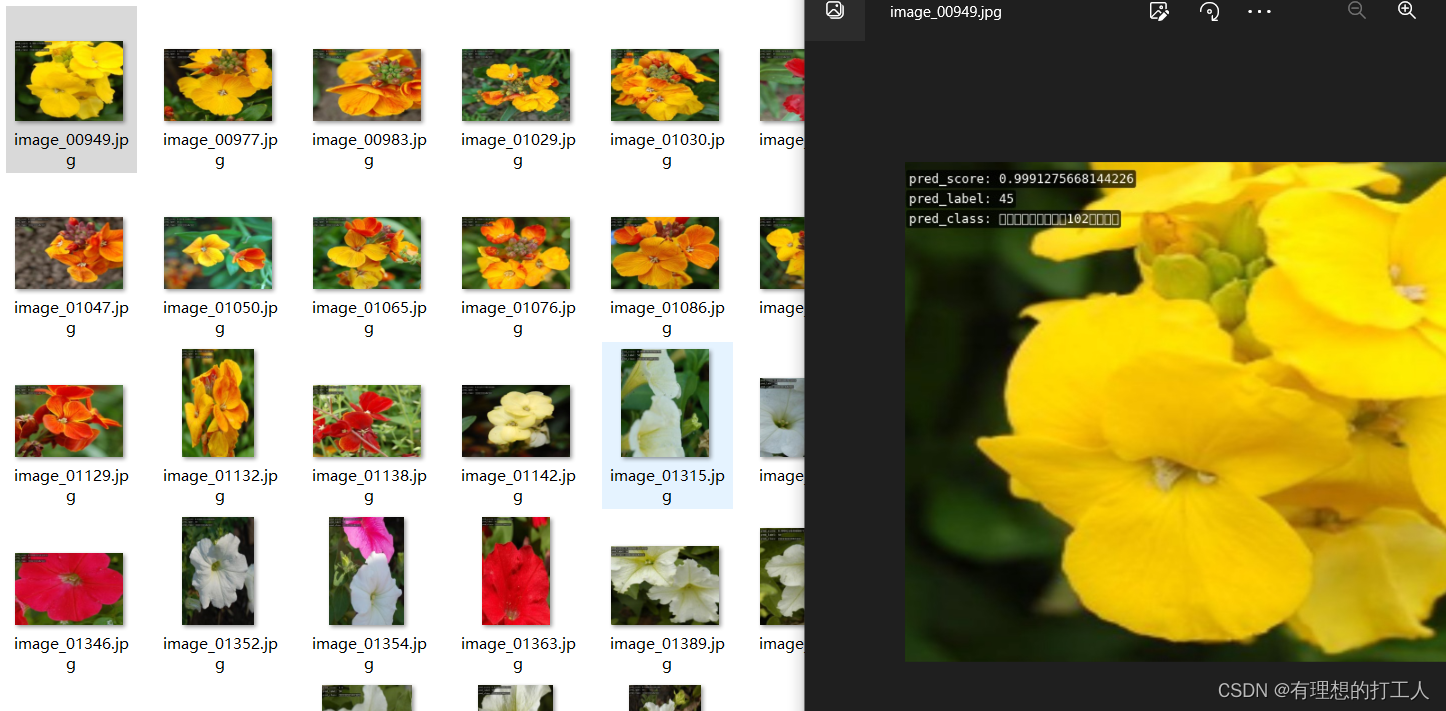Select the image_01047.jpg thumbnail
1446x711 pixels.
69,253
